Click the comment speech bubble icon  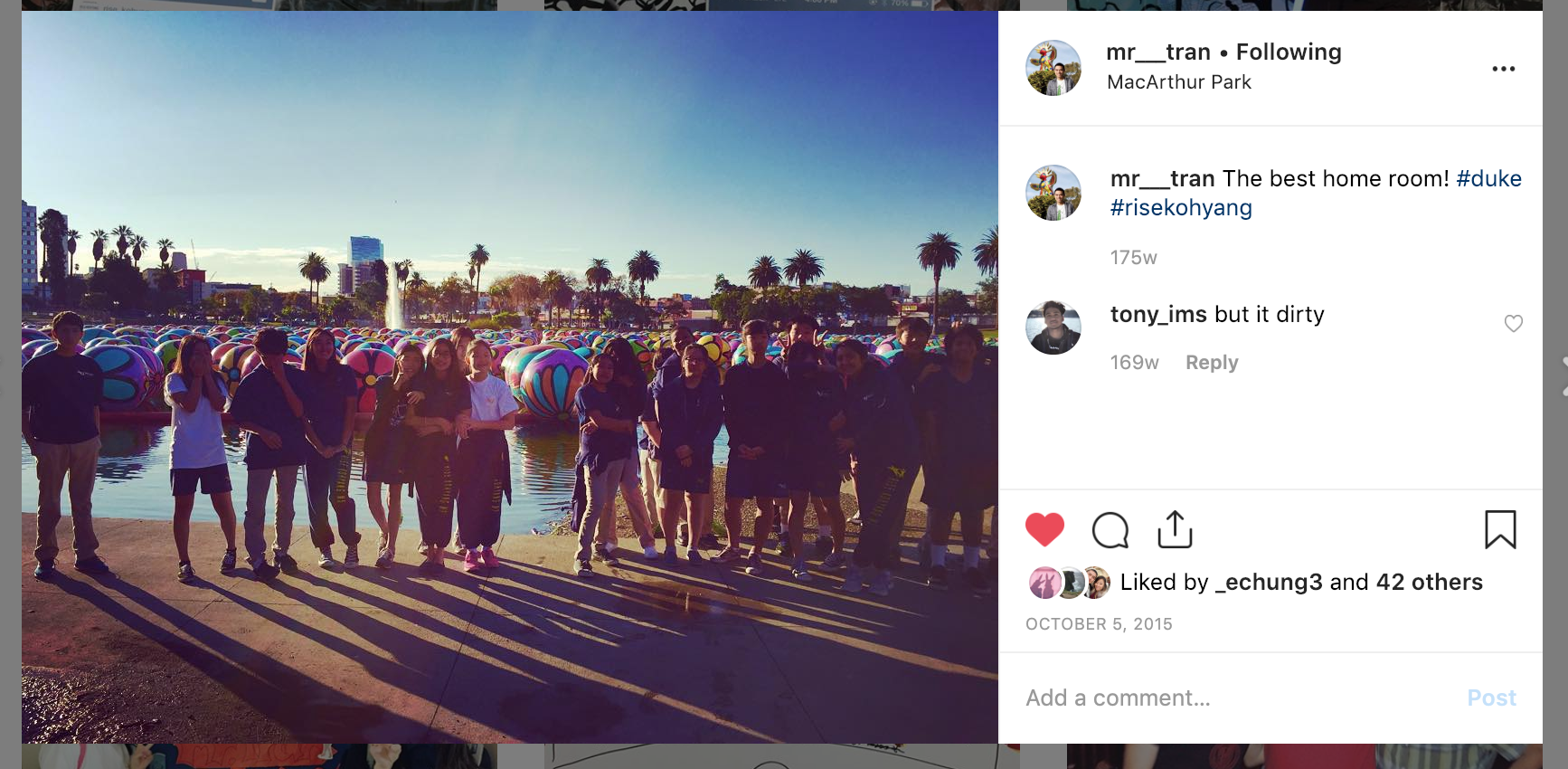point(1110,530)
